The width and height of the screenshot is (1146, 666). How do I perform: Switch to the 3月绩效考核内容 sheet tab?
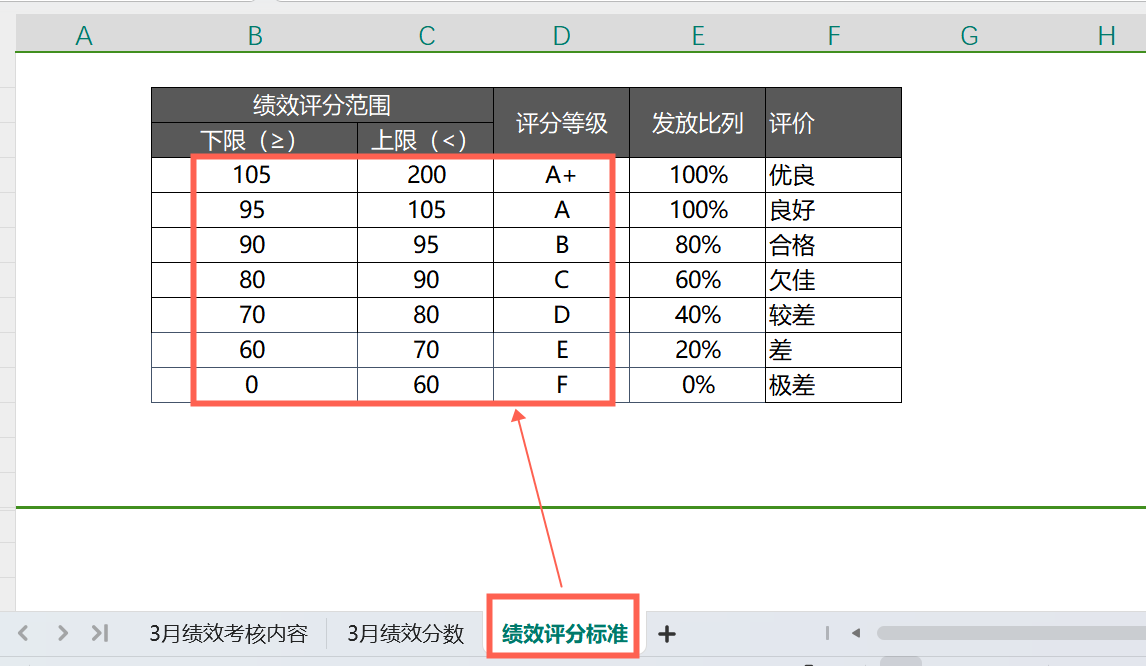pyautogui.click(x=228, y=633)
